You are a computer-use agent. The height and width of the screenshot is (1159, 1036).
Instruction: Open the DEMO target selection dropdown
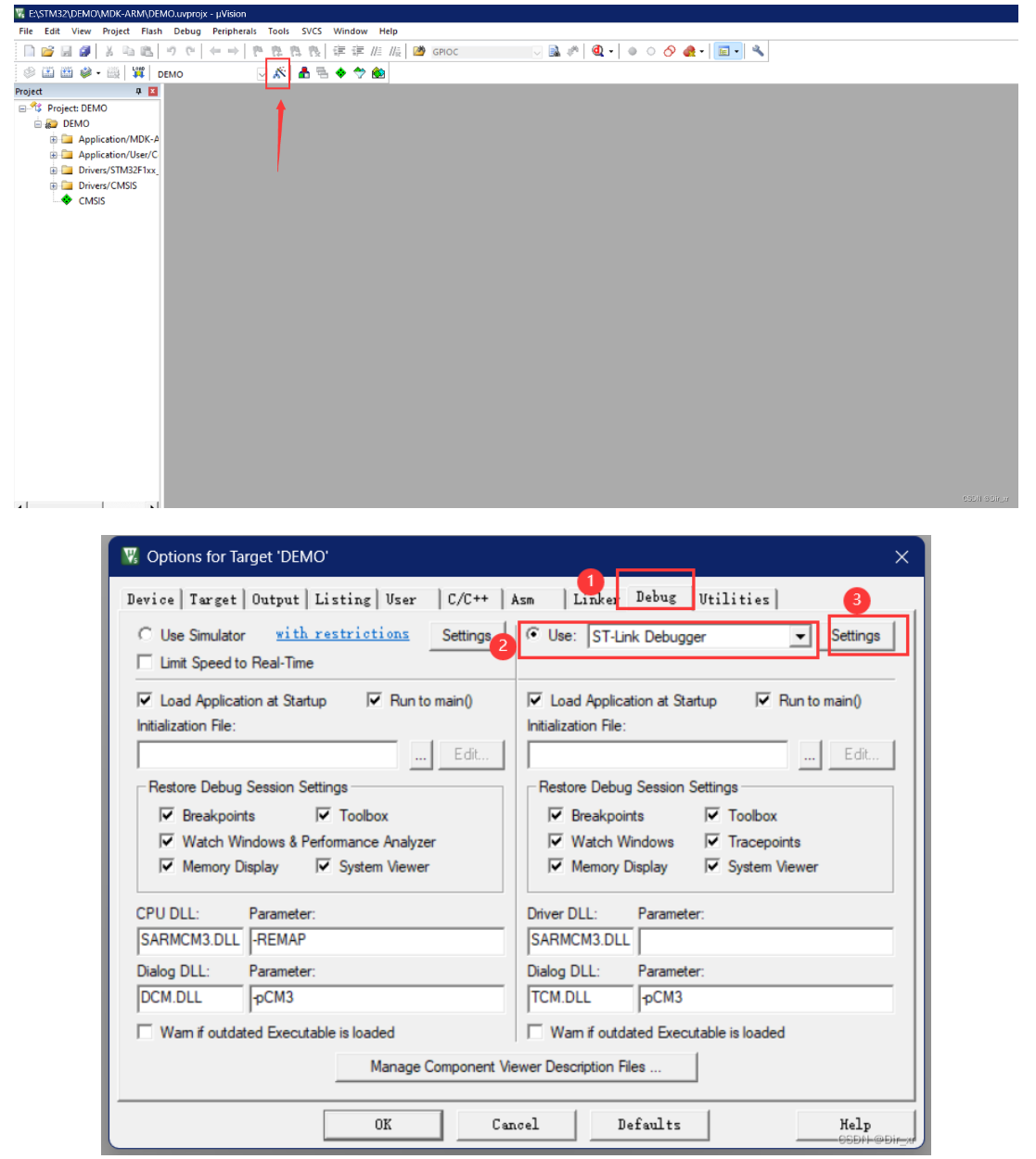[262, 73]
